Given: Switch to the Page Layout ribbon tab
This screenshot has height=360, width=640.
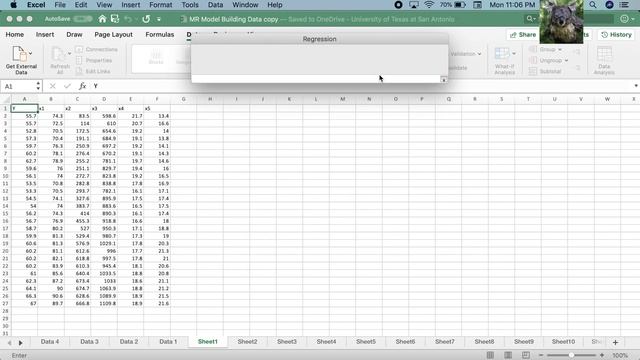Looking at the screenshot, I should click(x=113, y=35).
